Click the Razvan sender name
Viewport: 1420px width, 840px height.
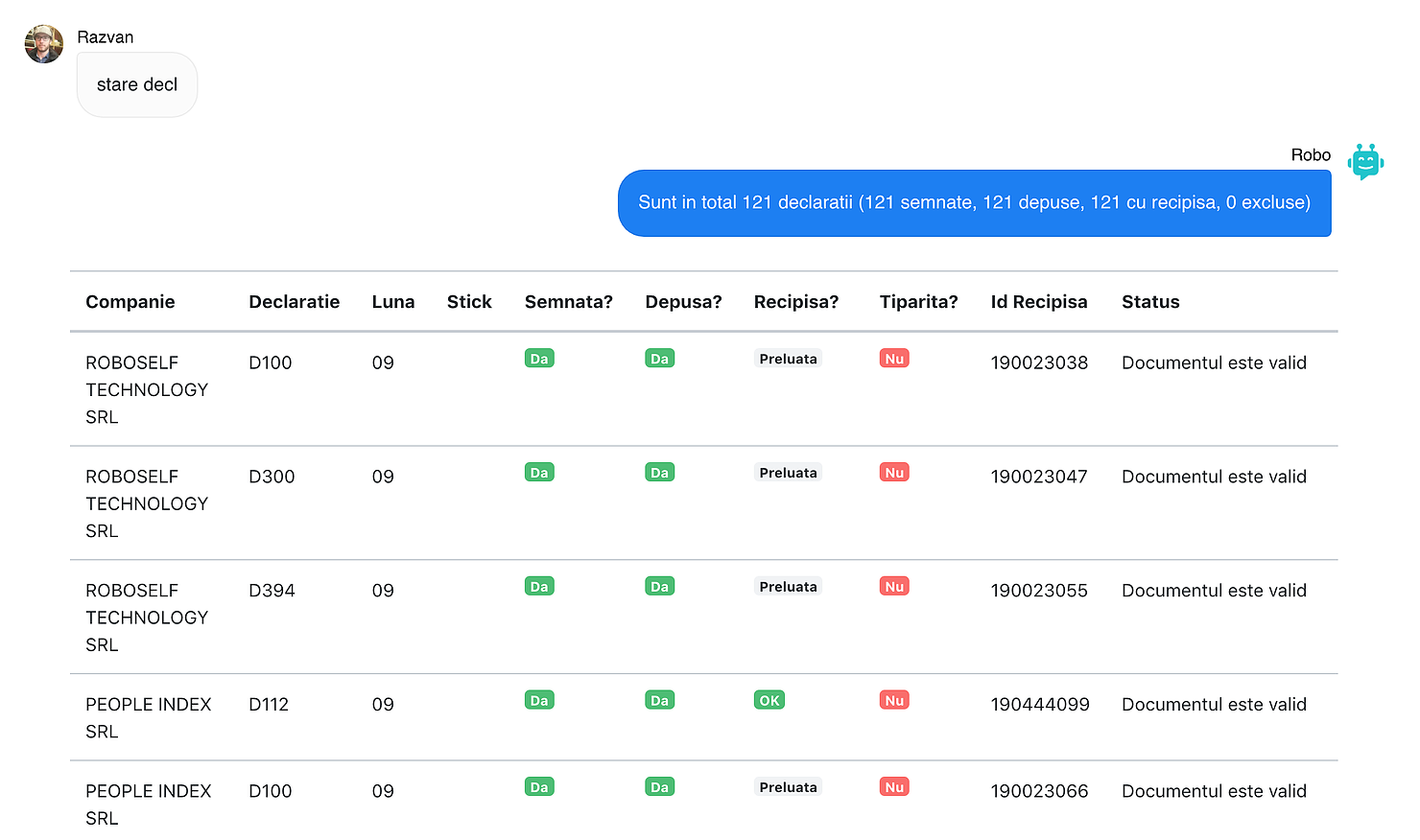[106, 37]
